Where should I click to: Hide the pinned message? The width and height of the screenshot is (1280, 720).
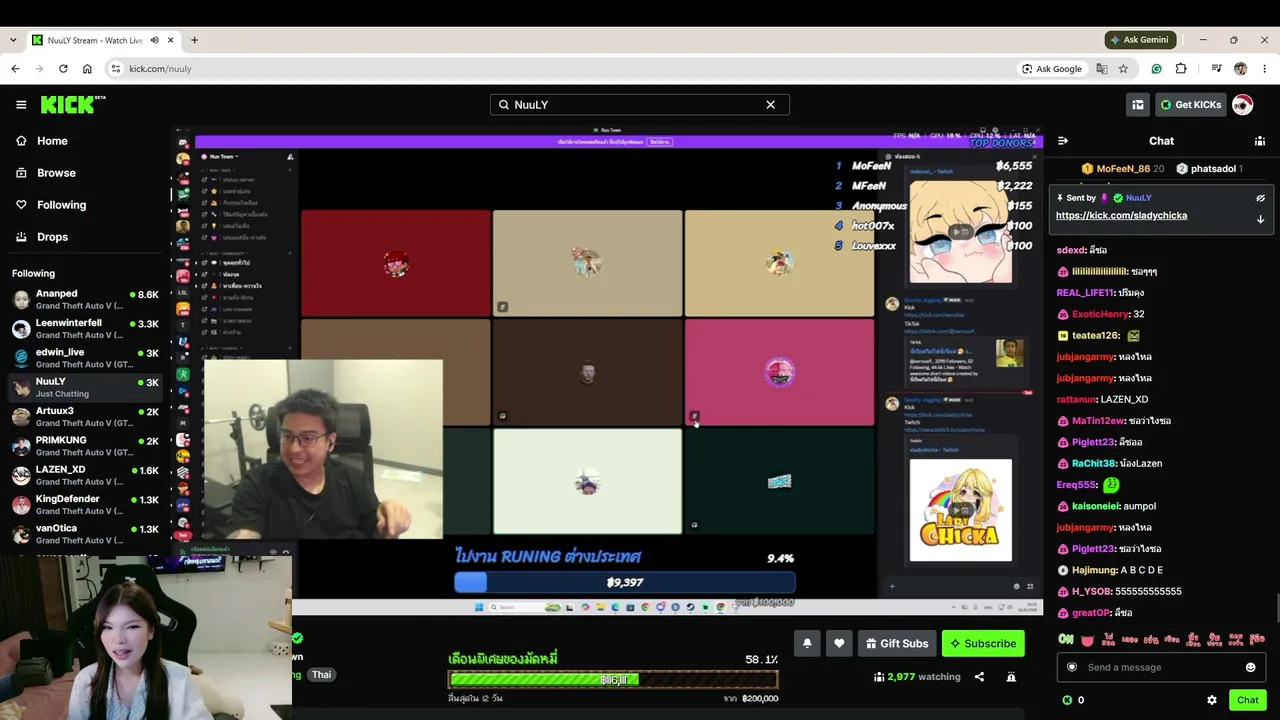pyautogui.click(x=1260, y=198)
